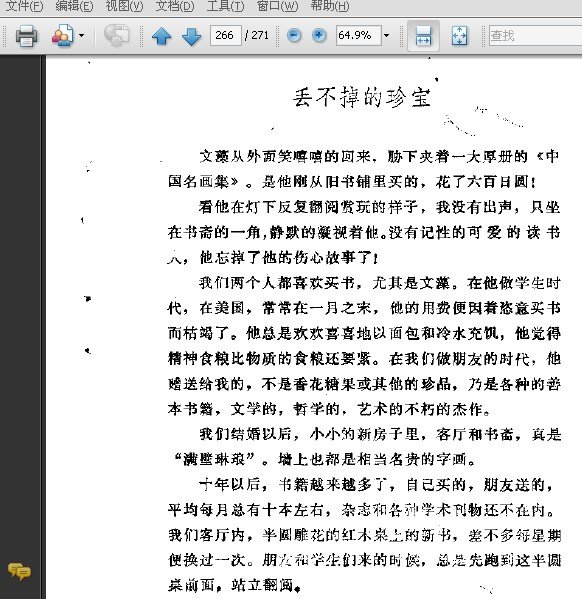Zoom in with the plus button

pyautogui.click(x=319, y=36)
